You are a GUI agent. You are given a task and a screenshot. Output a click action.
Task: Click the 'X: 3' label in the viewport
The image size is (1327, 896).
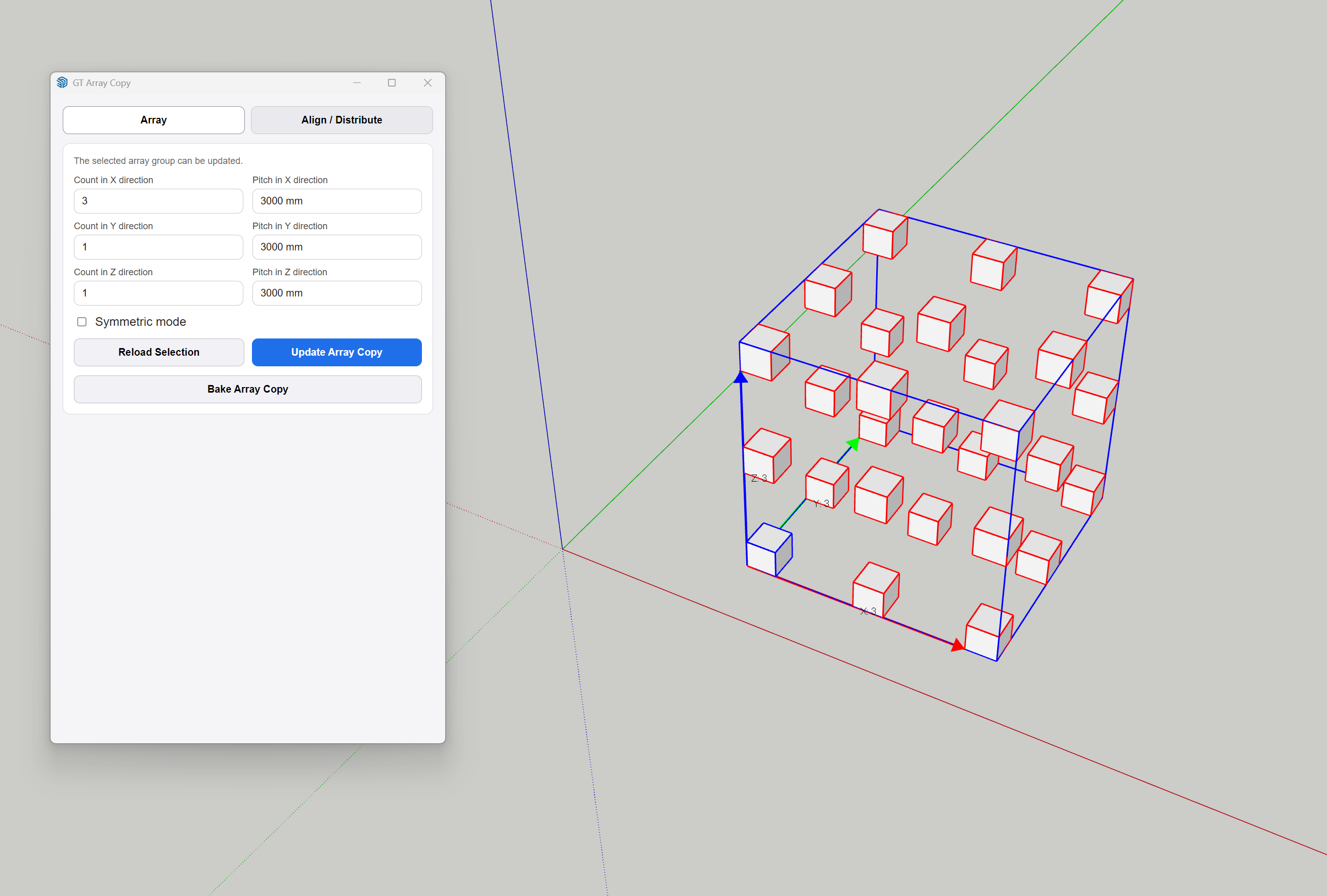click(x=868, y=612)
